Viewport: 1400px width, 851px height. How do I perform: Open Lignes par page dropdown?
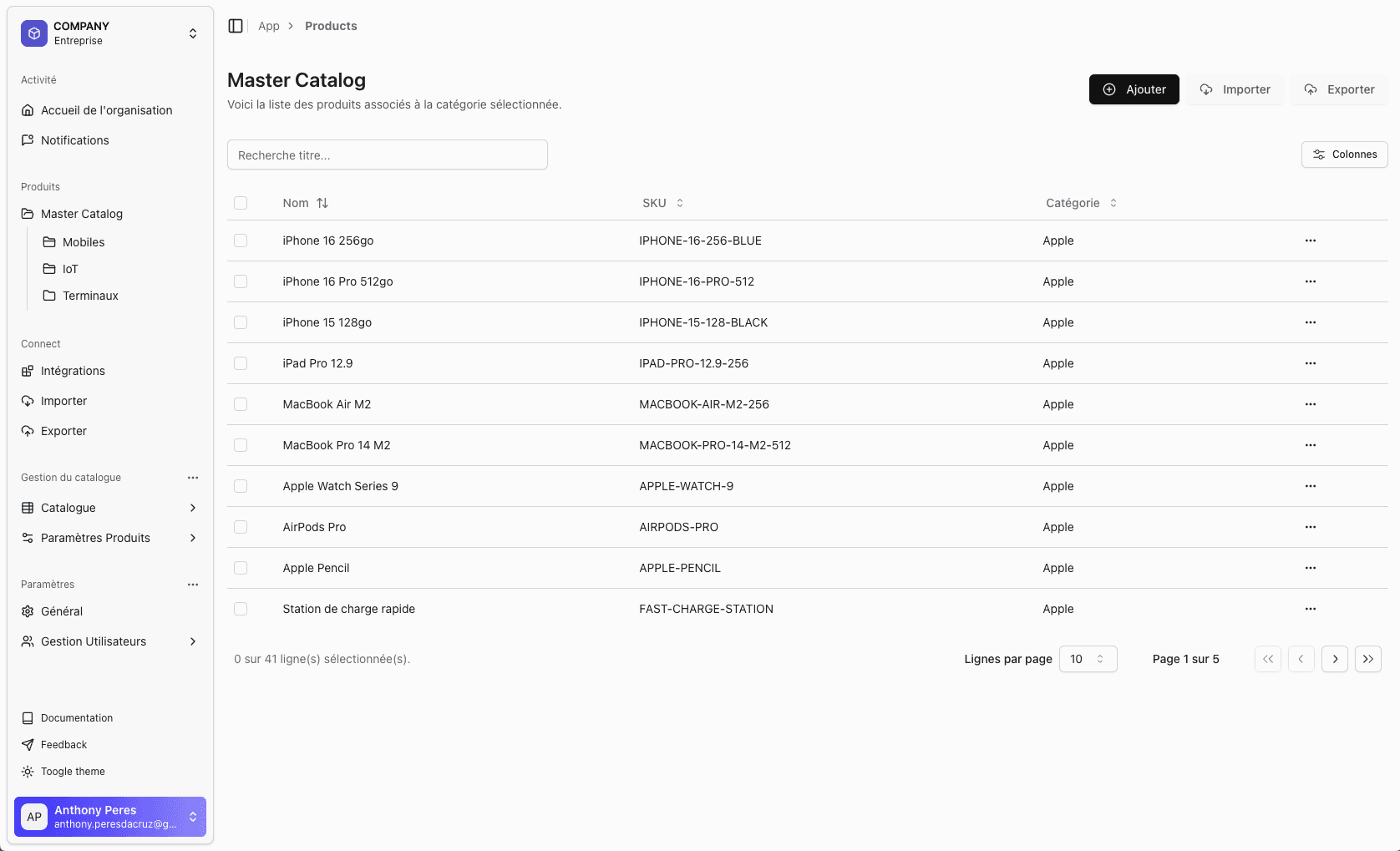point(1088,659)
